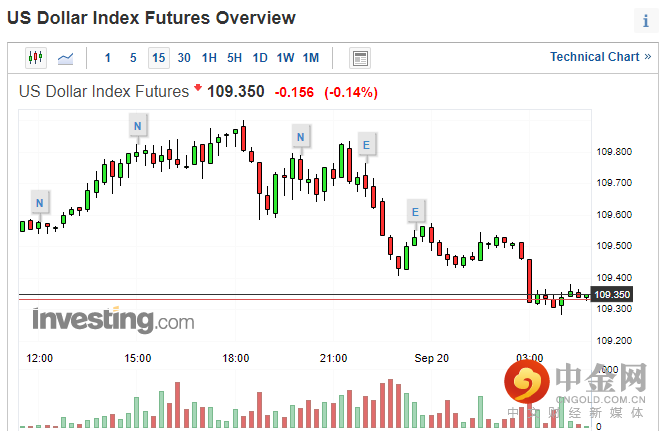Screen dimensions: 661x431
Task: Select the candlestick chart type icon
Action: click(x=36, y=58)
